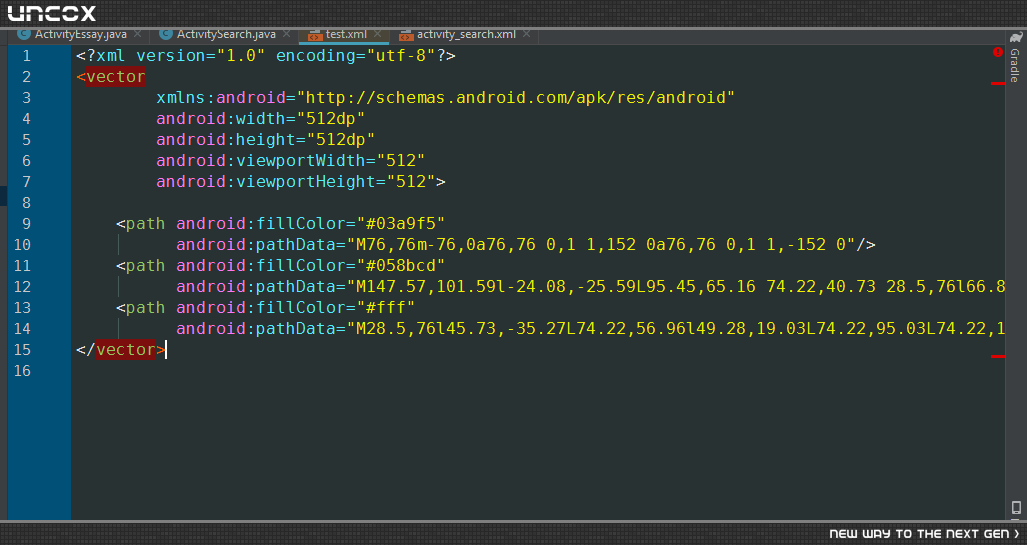Image resolution: width=1027 pixels, height=545 pixels.
Task: Click the closing </vector> tag
Action: [x=121, y=349]
